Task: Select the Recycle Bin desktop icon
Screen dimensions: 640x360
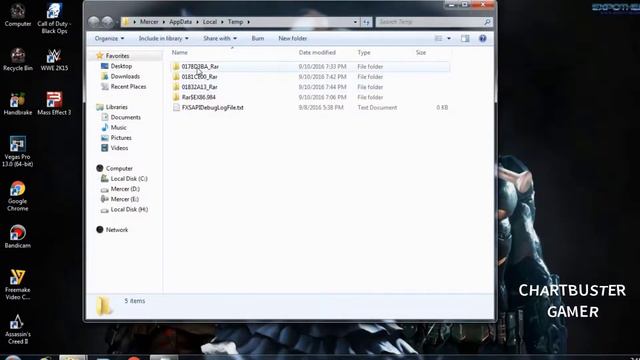Action: [18, 60]
